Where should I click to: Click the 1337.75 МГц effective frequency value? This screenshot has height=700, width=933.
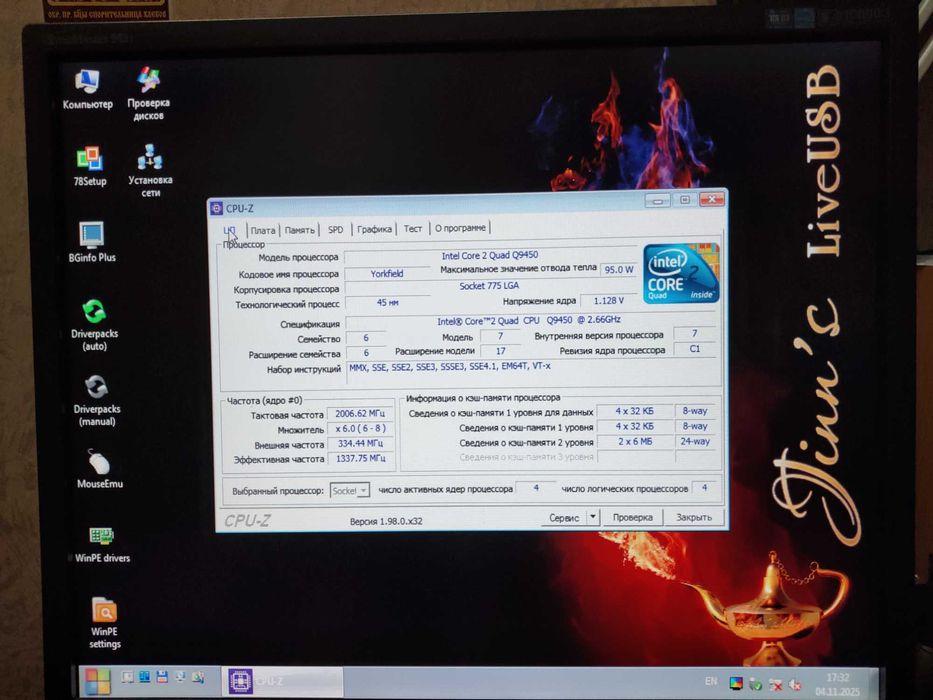click(x=359, y=458)
